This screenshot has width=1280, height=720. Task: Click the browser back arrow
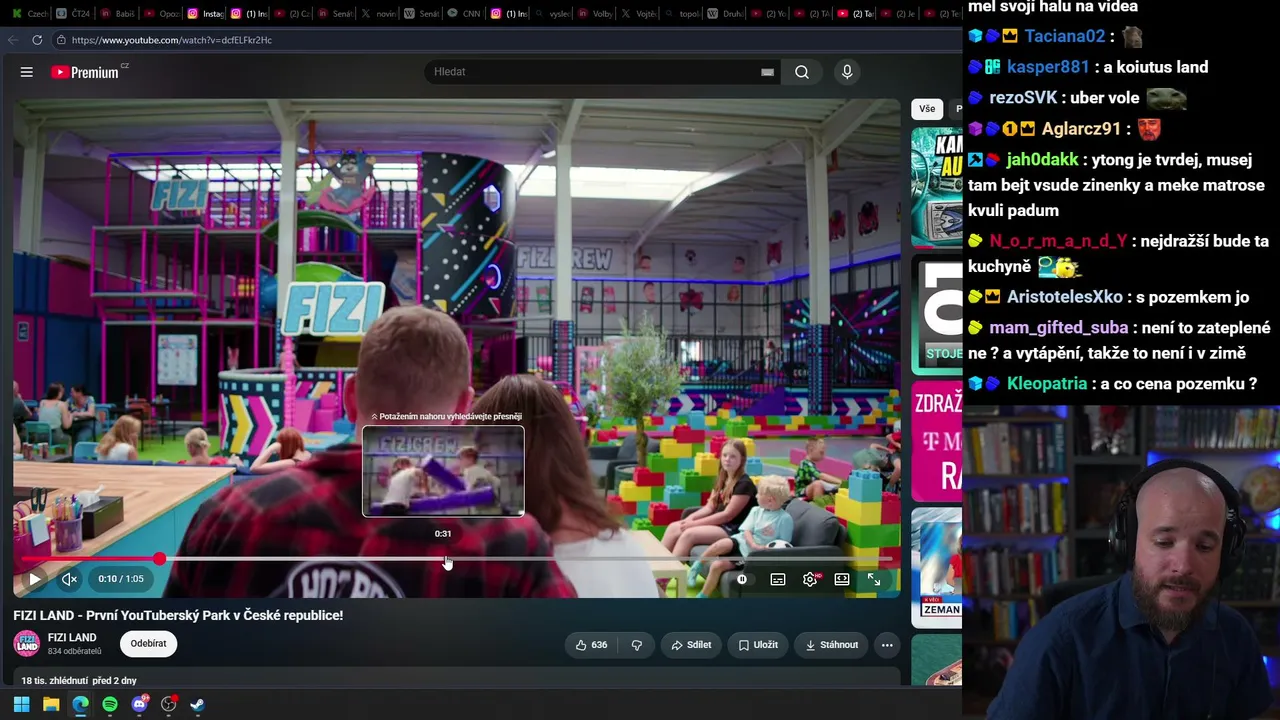pos(13,40)
